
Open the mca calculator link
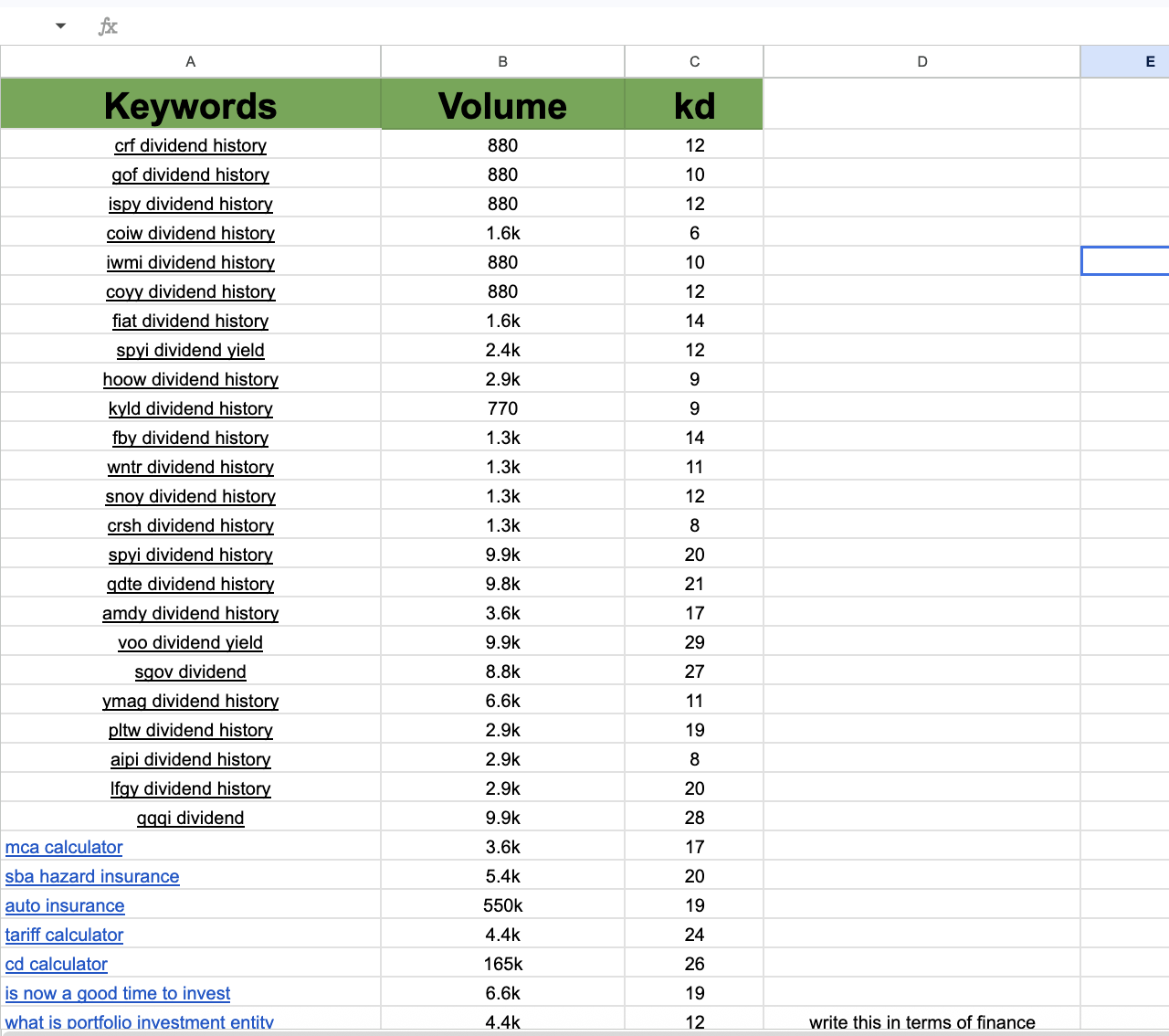(64, 847)
